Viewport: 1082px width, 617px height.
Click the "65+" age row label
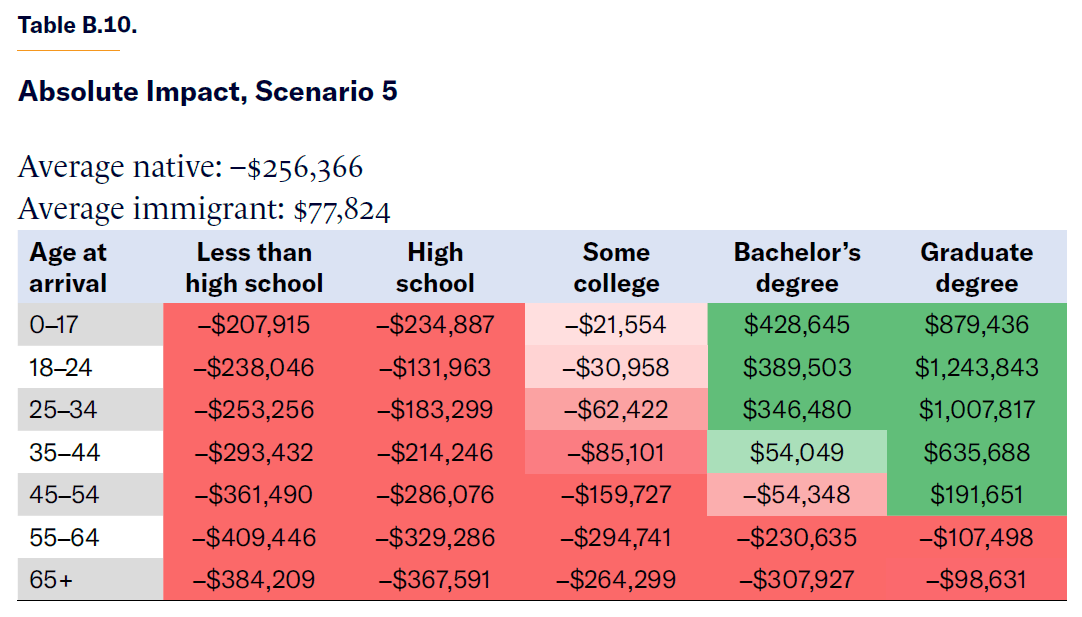(x=51, y=580)
